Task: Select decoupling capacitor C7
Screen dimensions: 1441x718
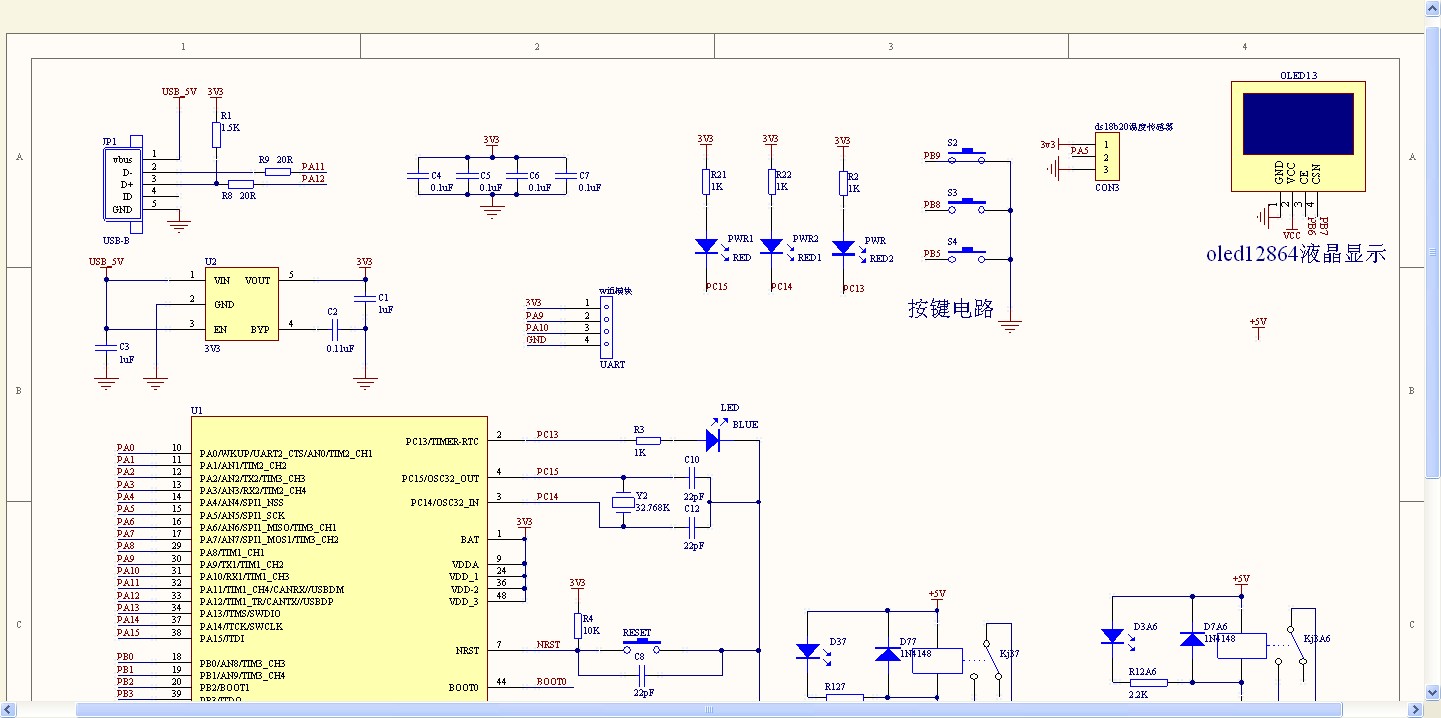Action: coord(565,175)
